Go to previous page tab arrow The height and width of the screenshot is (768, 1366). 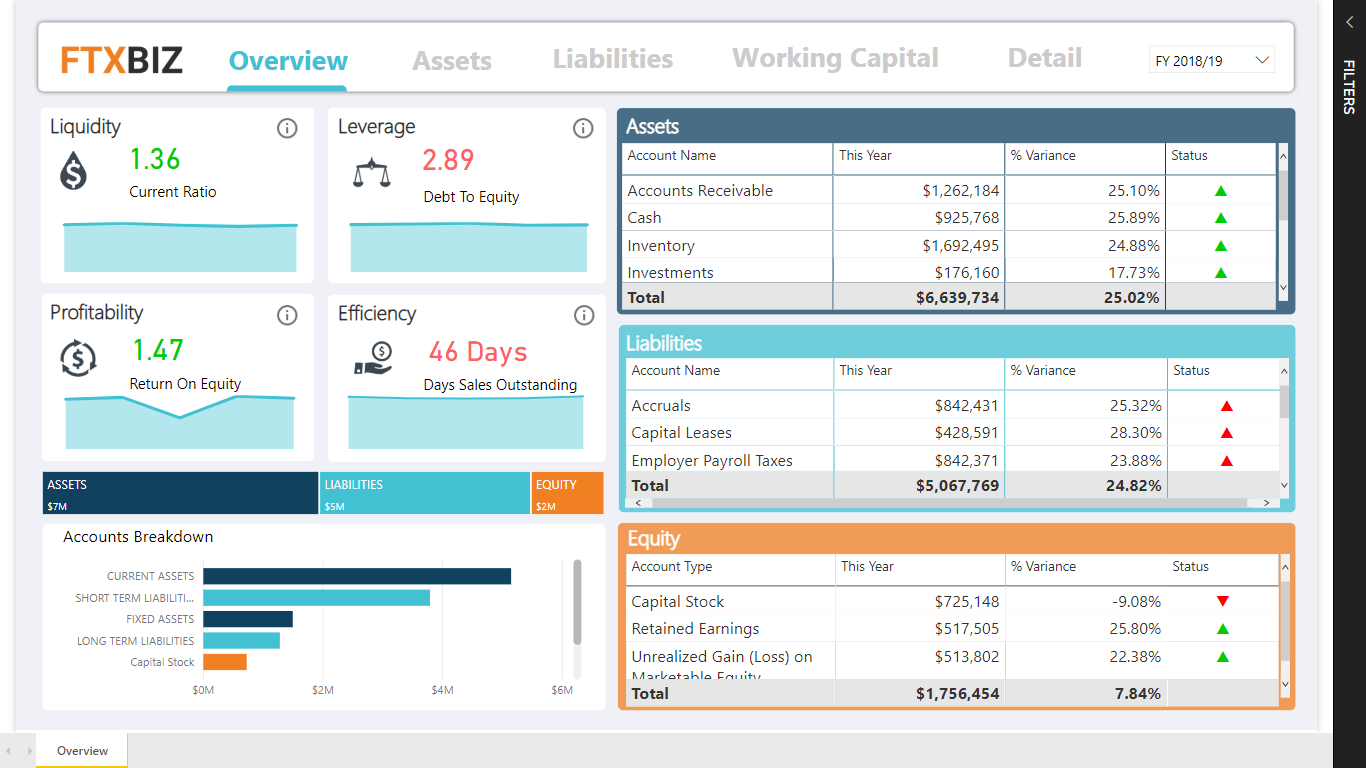[8, 751]
